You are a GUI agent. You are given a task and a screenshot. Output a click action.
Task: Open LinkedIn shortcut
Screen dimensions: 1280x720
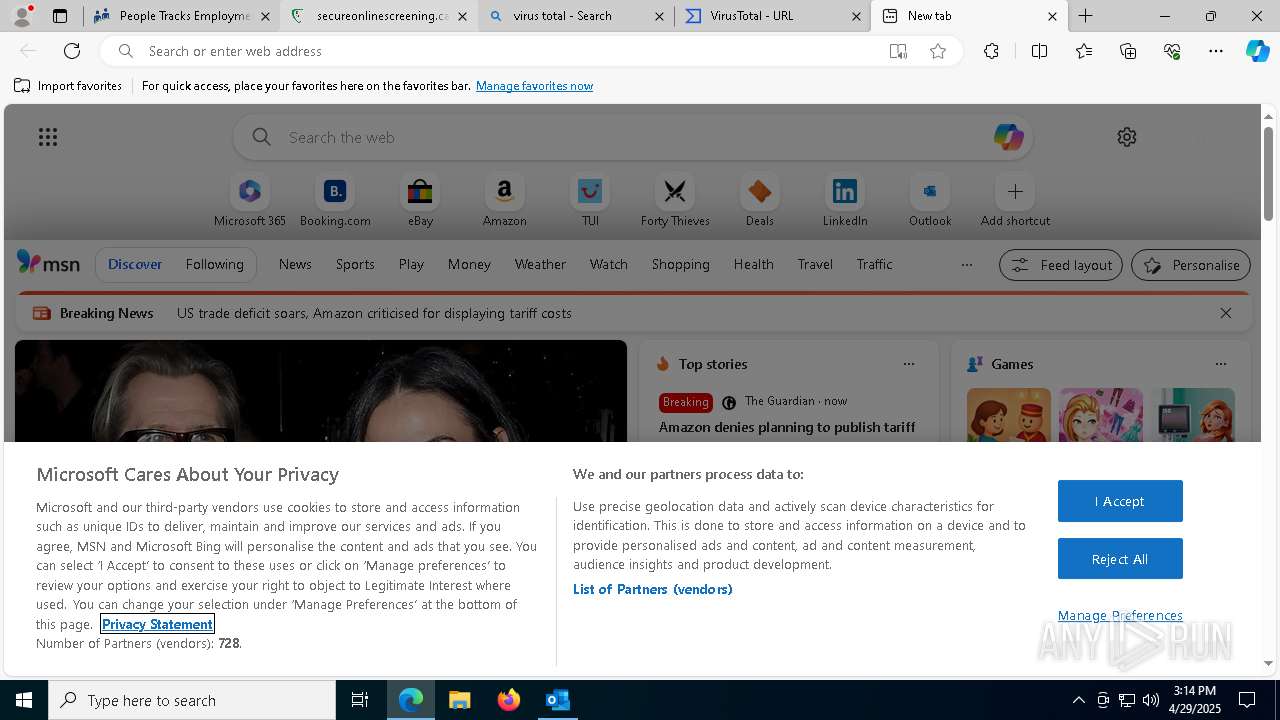click(x=845, y=201)
